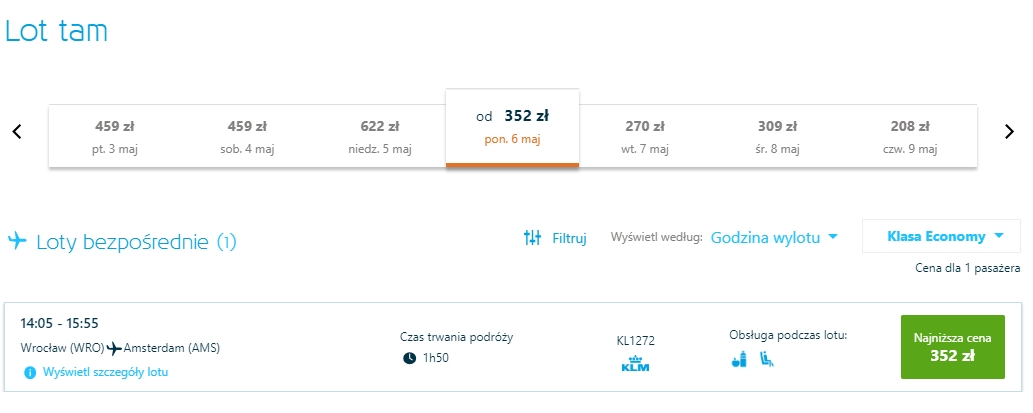Click the next dates right arrow
The width and height of the screenshot is (1033, 413).
[x=1009, y=131]
